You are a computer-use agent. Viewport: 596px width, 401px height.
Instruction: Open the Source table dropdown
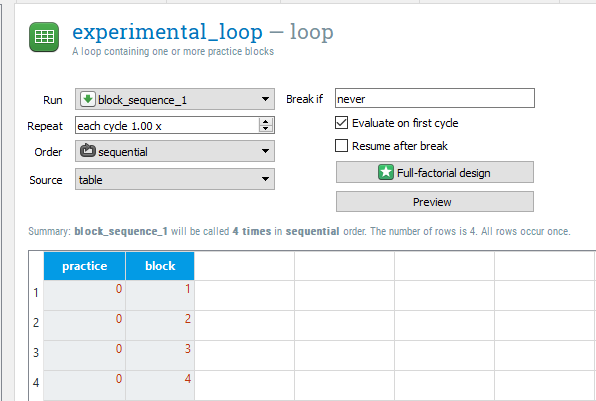pos(175,179)
